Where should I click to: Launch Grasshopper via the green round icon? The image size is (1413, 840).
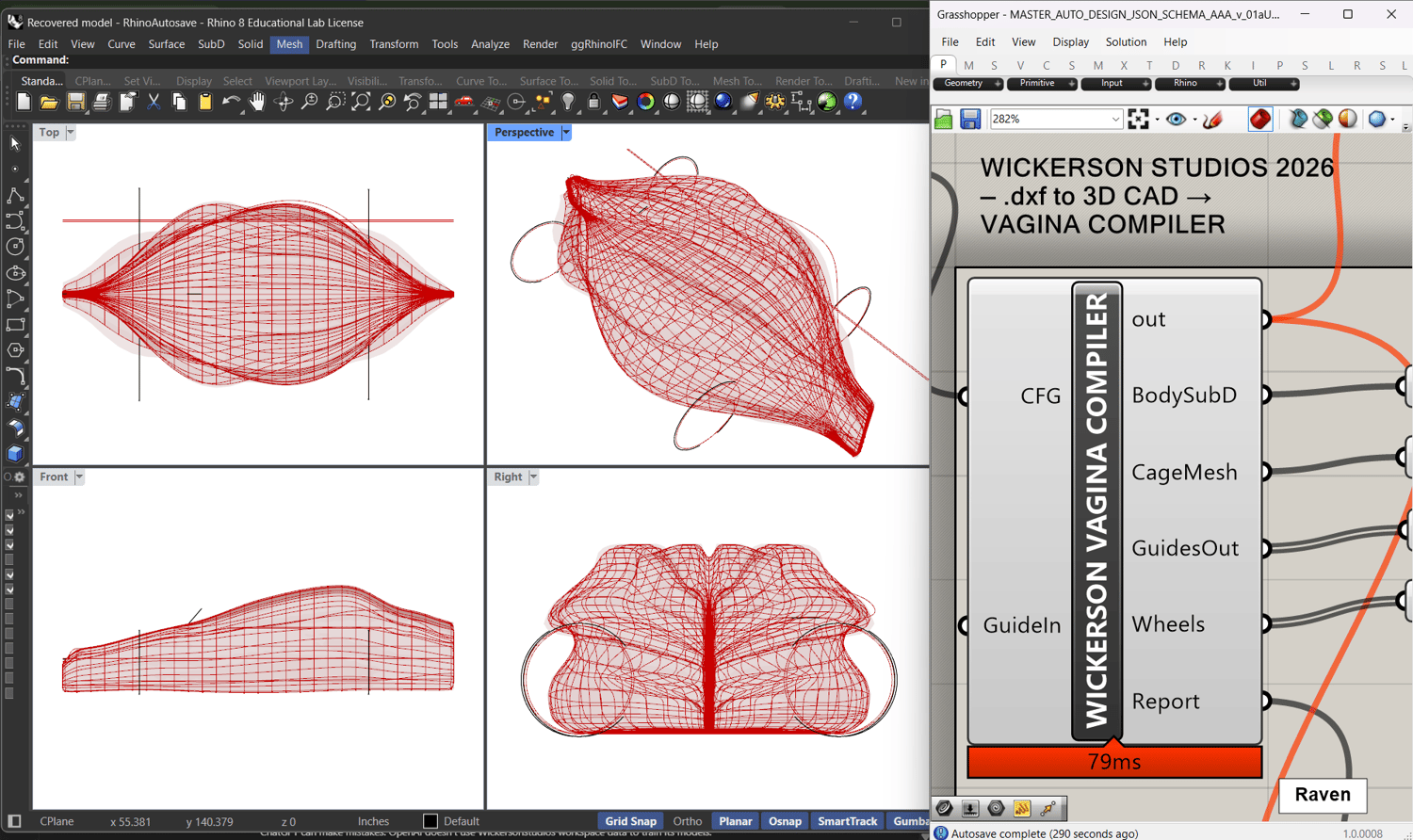827,102
